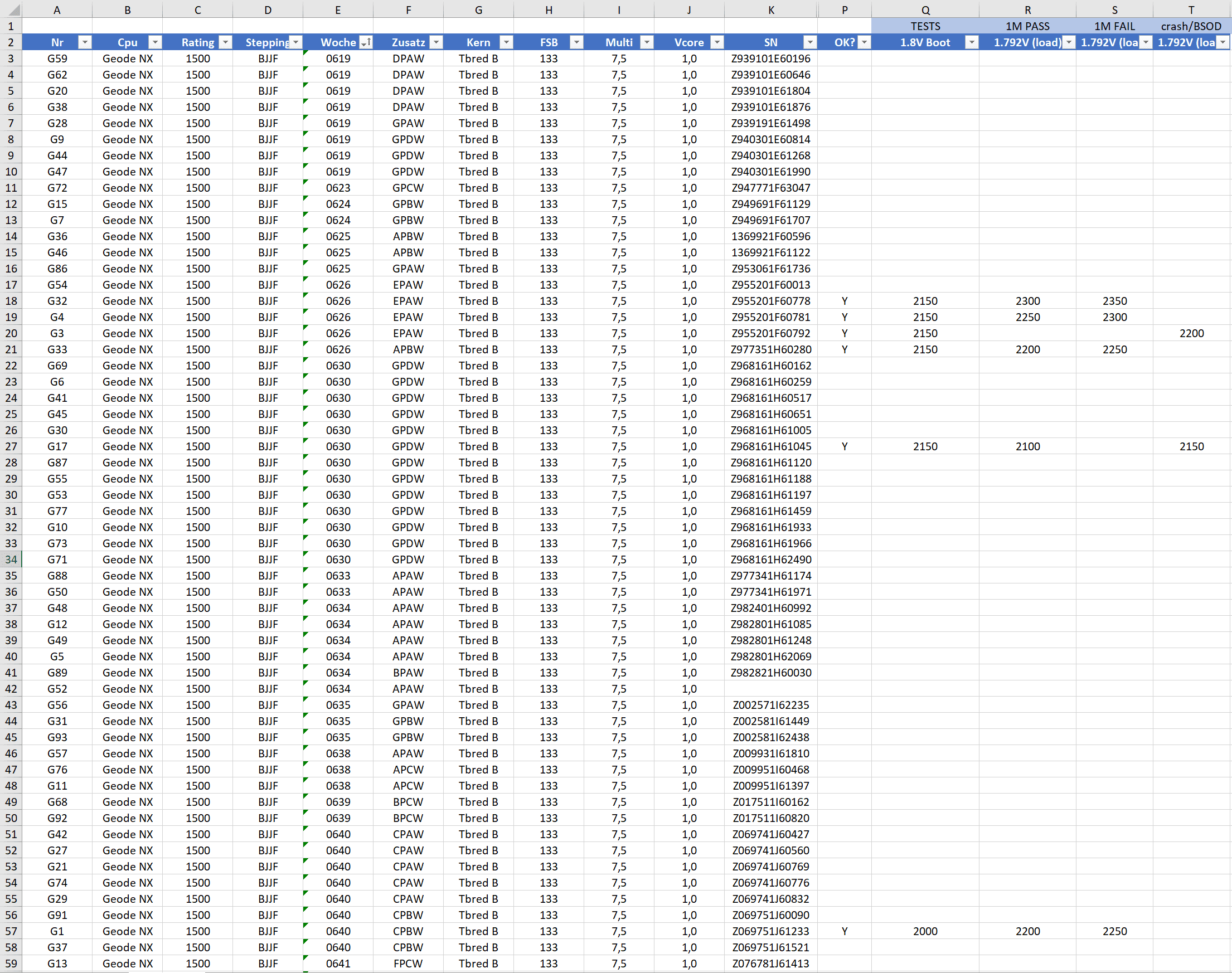Click the 1M FAIL header cell
The width and height of the screenshot is (1232, 973).
point(1114,26)
